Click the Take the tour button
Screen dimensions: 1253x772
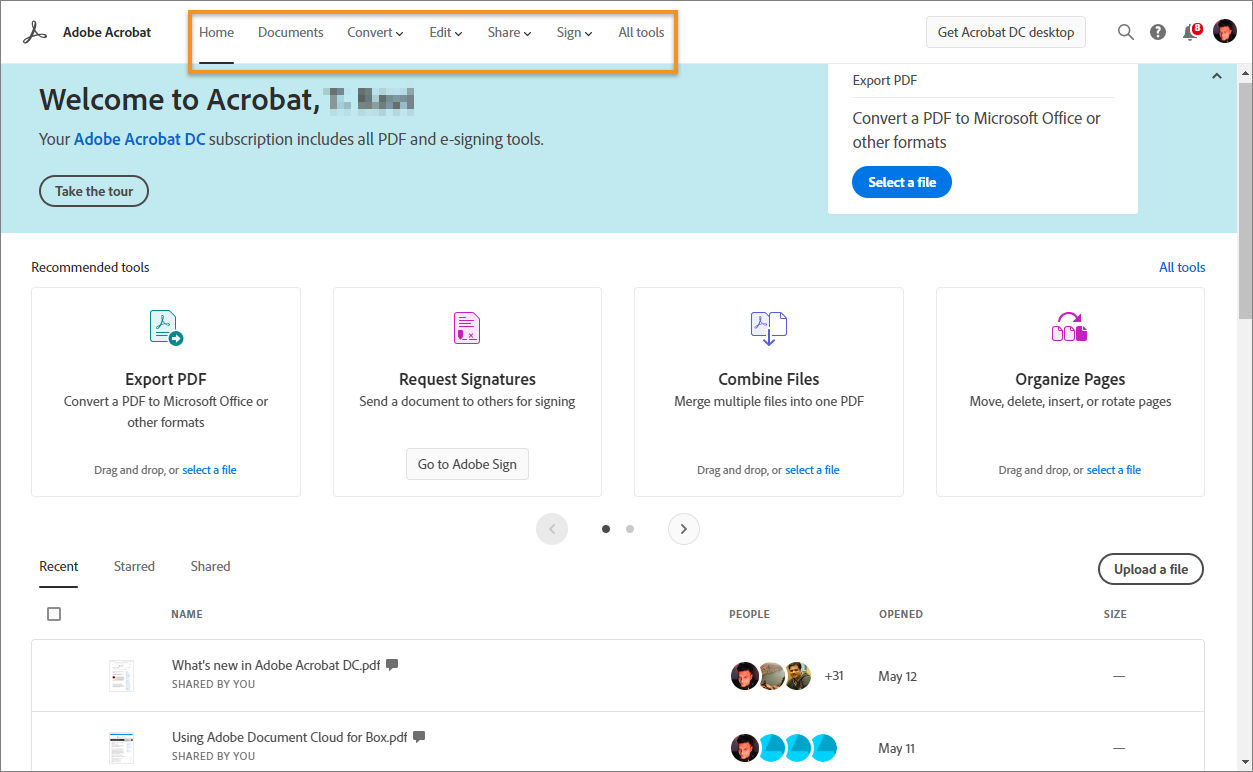pyautogui.click(x=94, y=191)
